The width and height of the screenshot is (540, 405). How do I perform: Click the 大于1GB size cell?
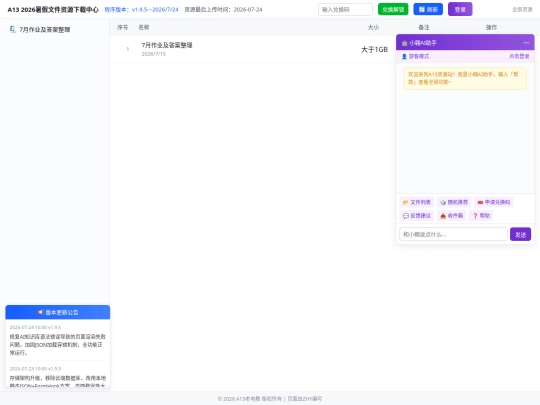tap(374, 50)
